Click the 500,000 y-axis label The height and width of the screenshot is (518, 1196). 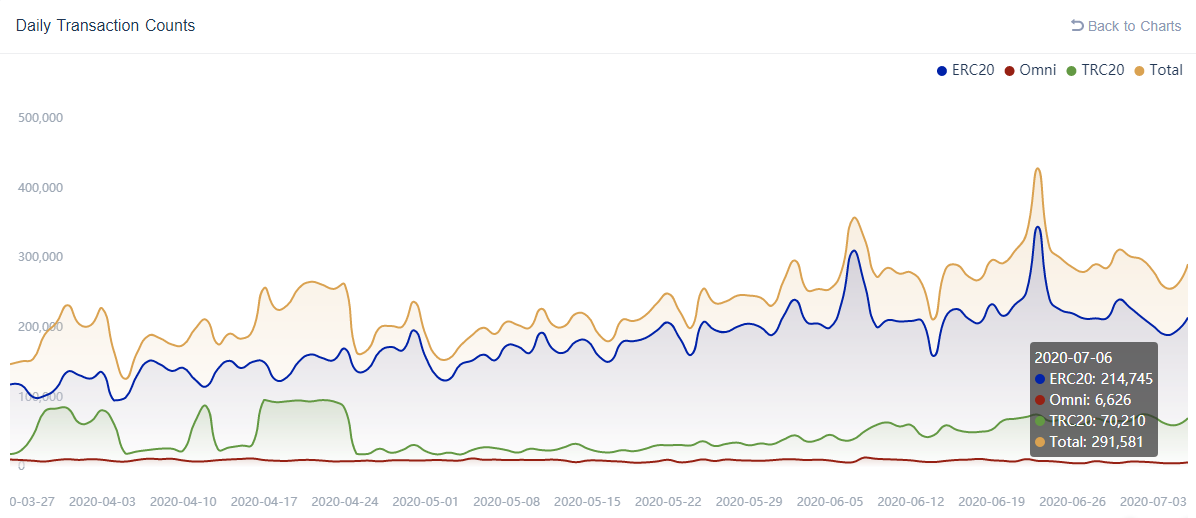coord(39,117)
